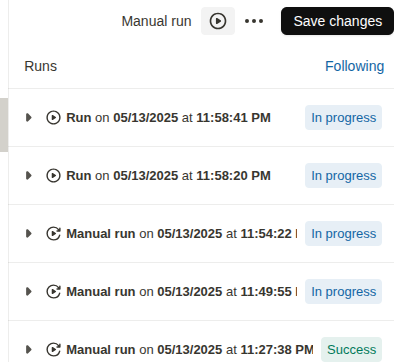Viewport: 394px width, 362px height.
Task: Click the play icon of 11:58:20 PM run
Action: (x=53, y=176)
